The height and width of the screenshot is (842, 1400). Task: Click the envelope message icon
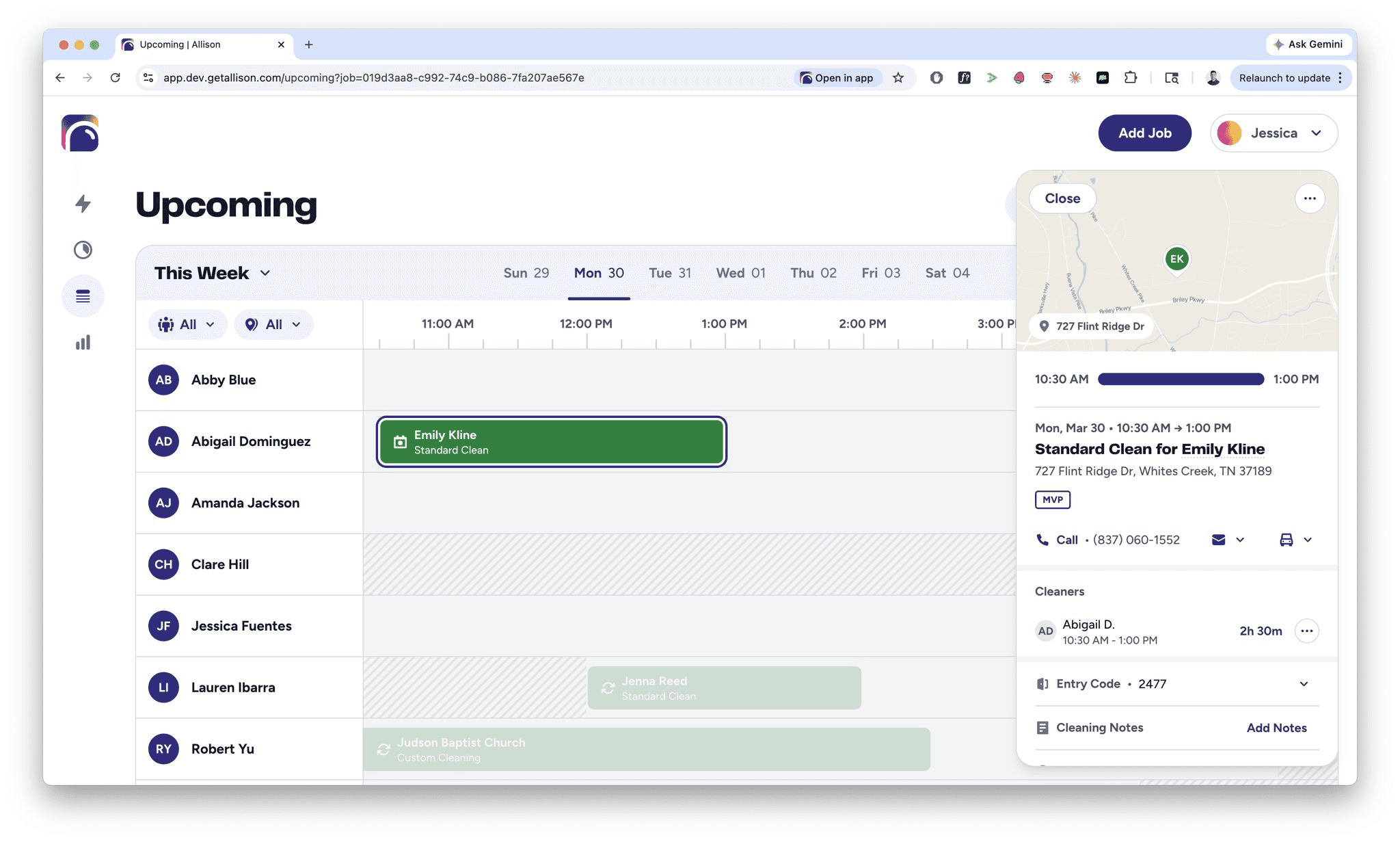(1218, 540)
